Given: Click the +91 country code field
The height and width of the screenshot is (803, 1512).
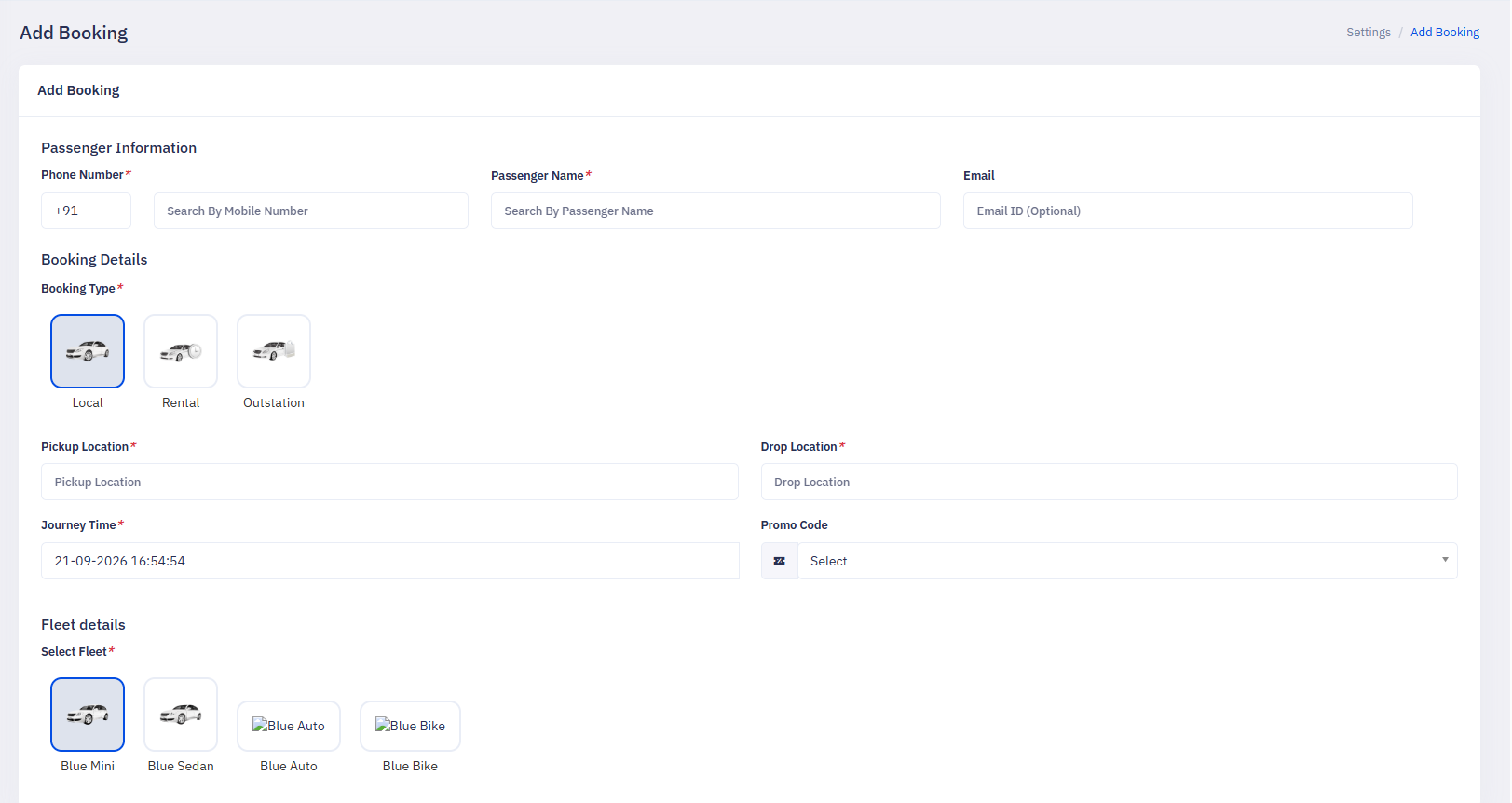Looking at the screenshot, I should tap(86, 211).
